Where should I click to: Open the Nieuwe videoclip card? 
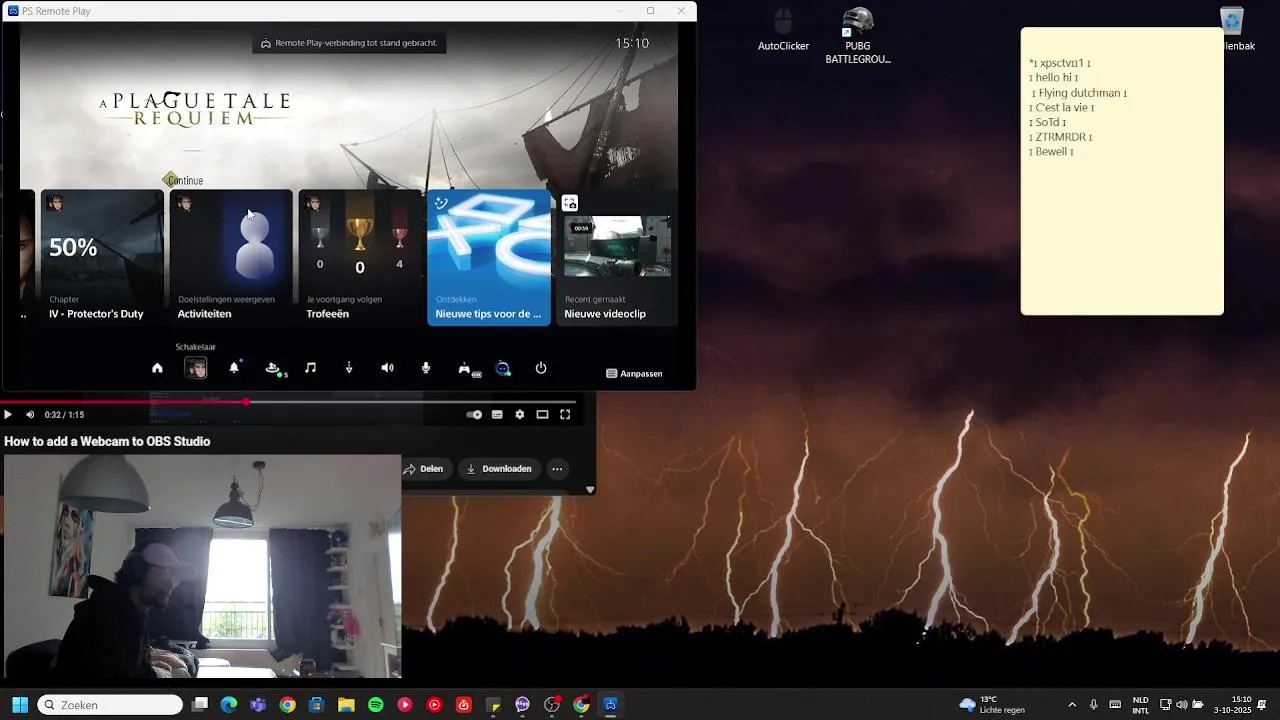coord(617,258)
